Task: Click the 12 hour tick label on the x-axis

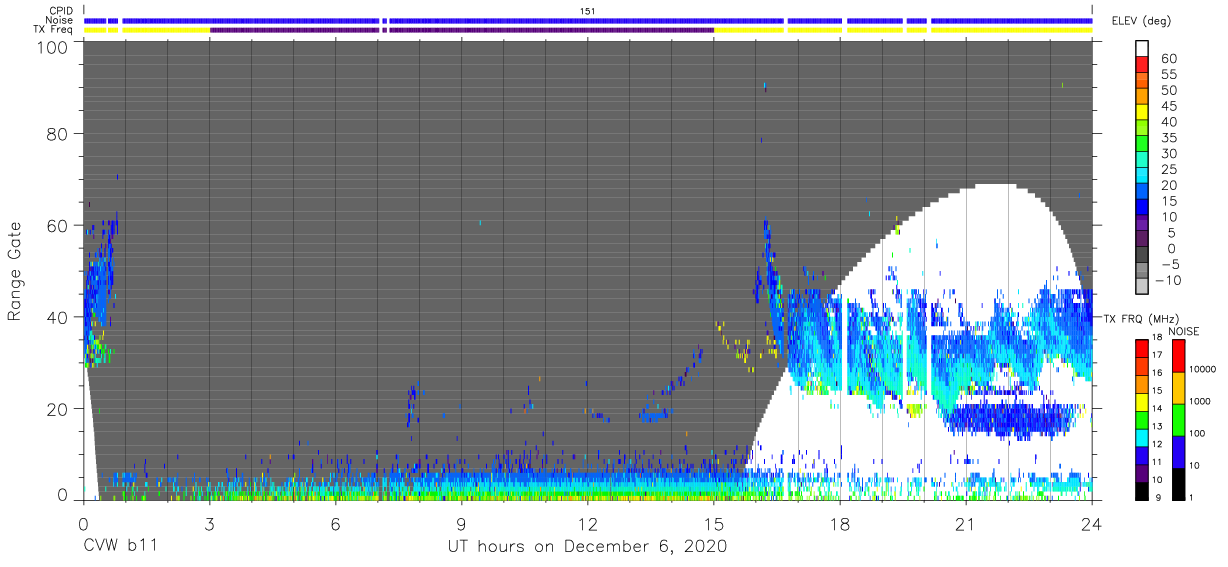Action: point(588,524)
